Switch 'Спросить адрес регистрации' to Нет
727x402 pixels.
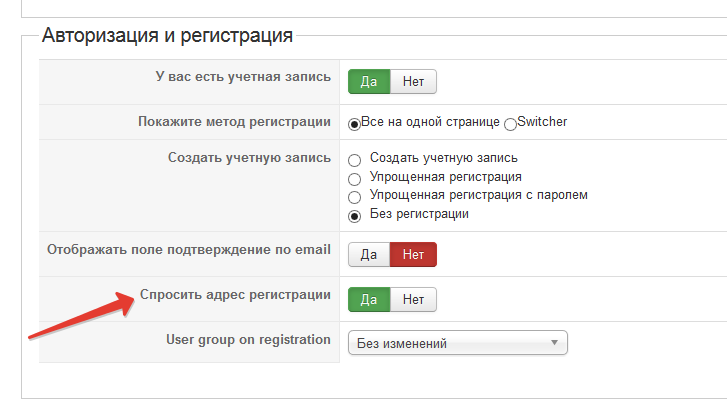click(x=413, y=298)
